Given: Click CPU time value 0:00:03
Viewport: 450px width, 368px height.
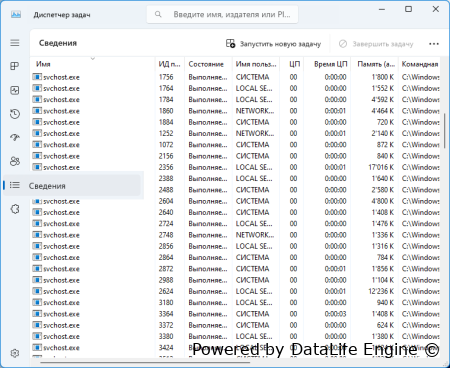Looking at the screenshot, I should coord(335,314).
